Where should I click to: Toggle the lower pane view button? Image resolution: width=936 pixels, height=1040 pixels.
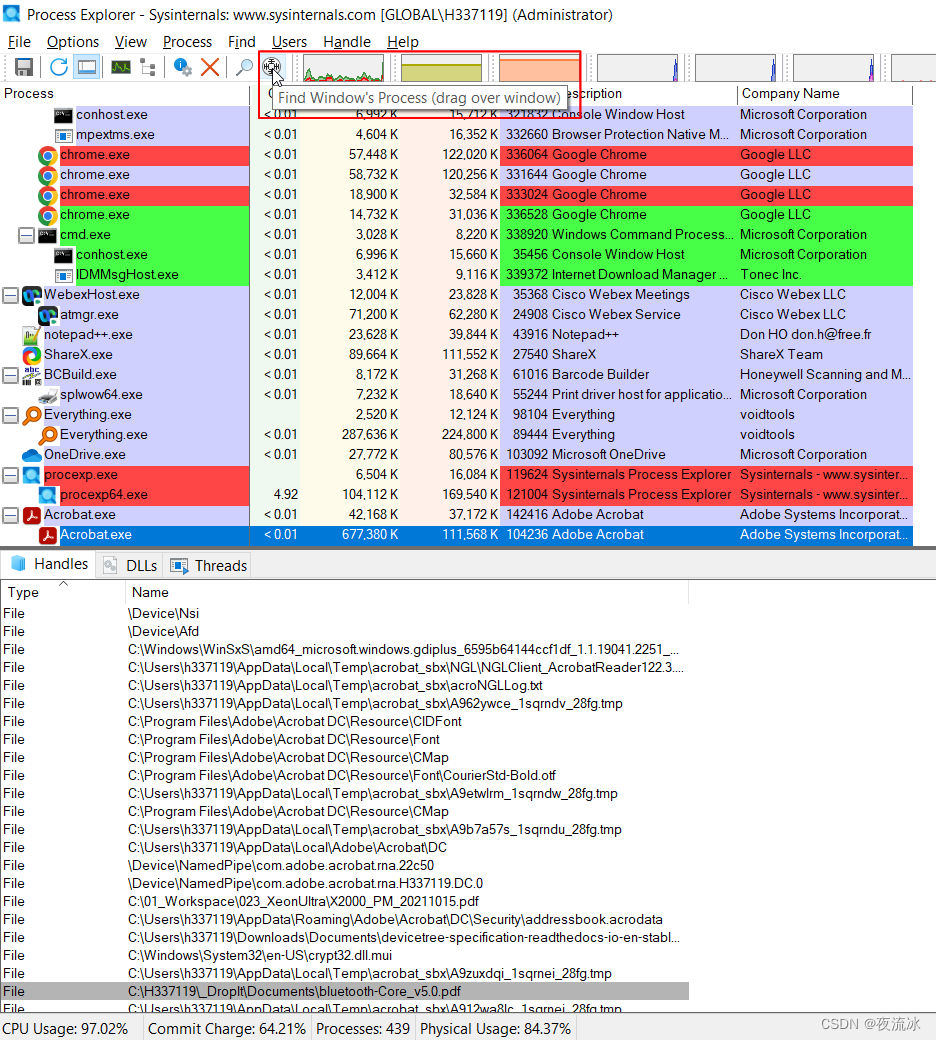pos(87,67)
